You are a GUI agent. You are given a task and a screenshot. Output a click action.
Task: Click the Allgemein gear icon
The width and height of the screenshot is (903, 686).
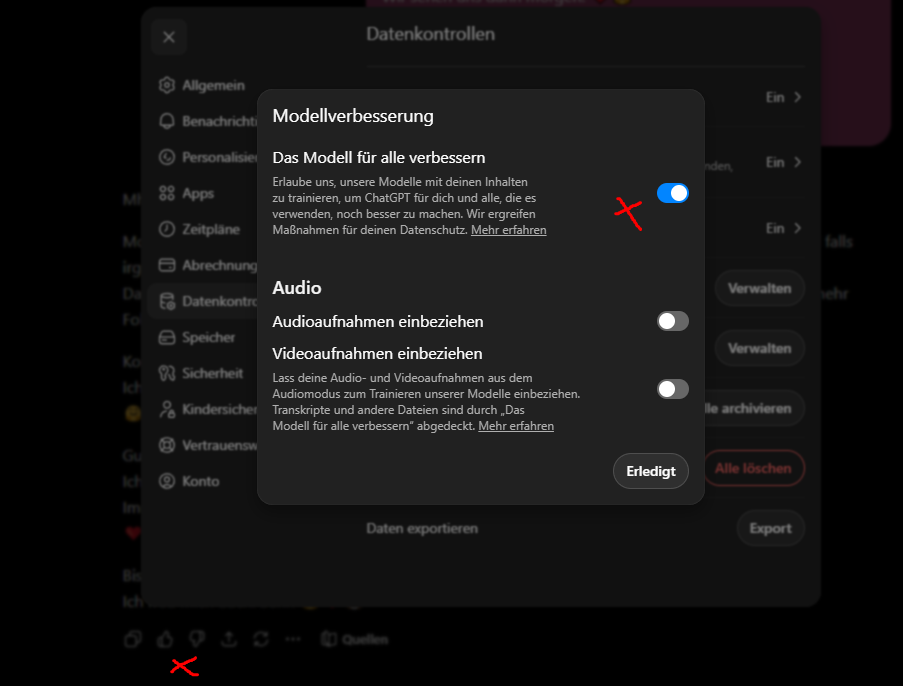[x=167, y=85]
